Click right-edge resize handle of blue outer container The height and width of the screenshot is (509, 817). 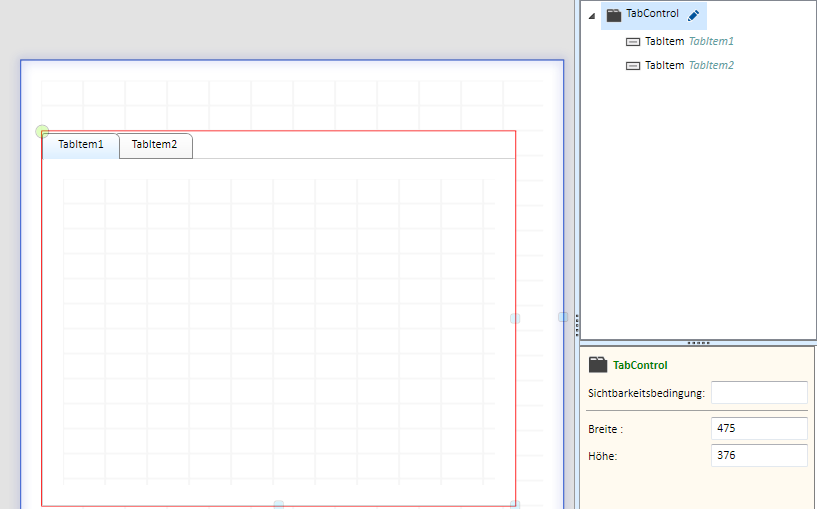pyautogui.click(x=563, y=317)
